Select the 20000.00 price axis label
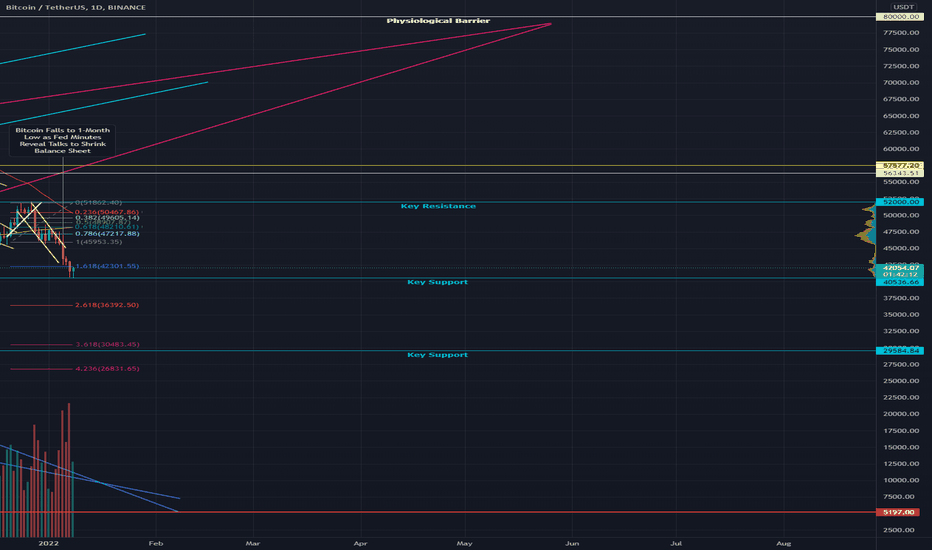Screen dimensions: 932x550 901,414
